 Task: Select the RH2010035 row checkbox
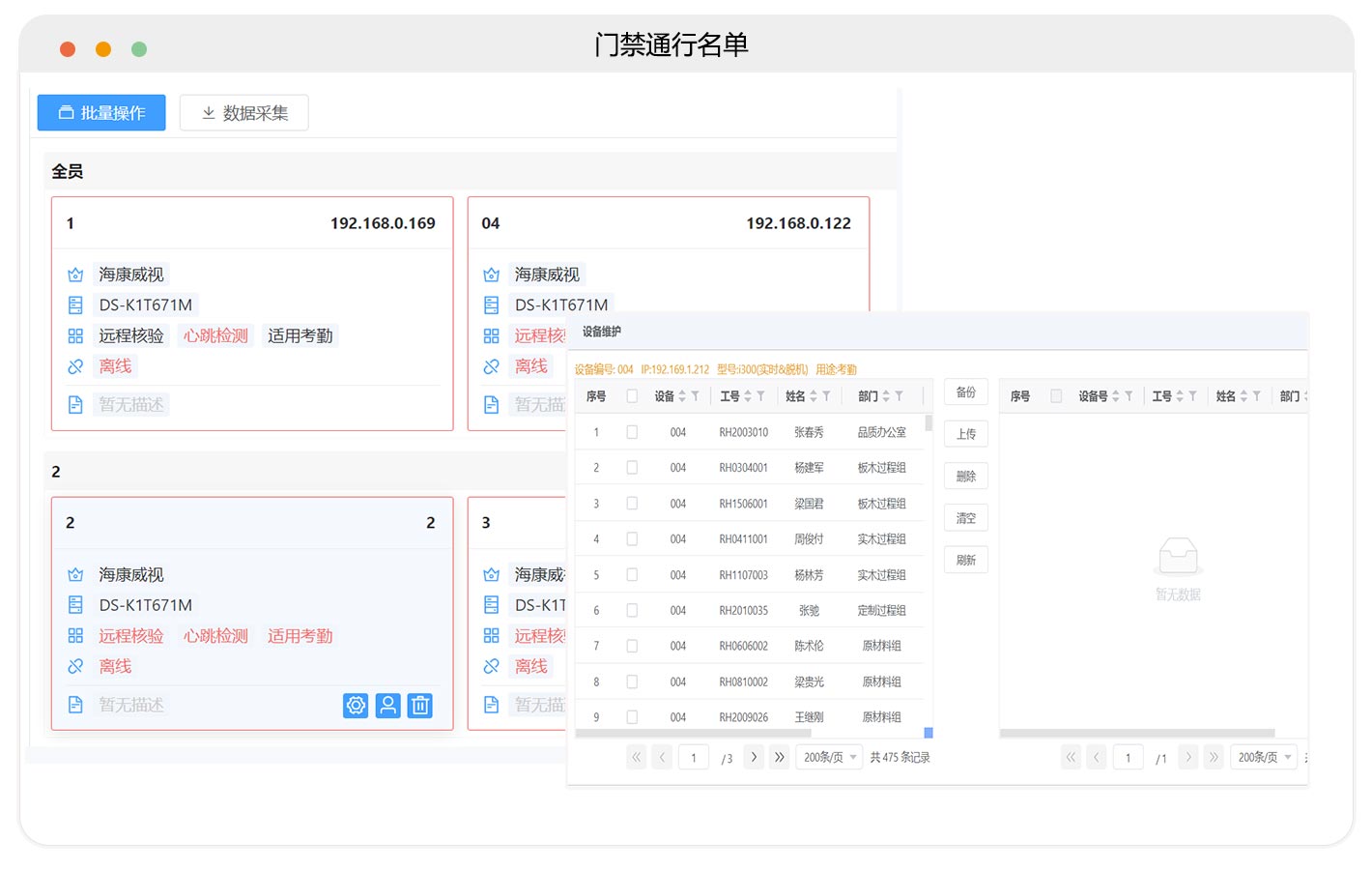pyautogui.click(x=632, y=611)
